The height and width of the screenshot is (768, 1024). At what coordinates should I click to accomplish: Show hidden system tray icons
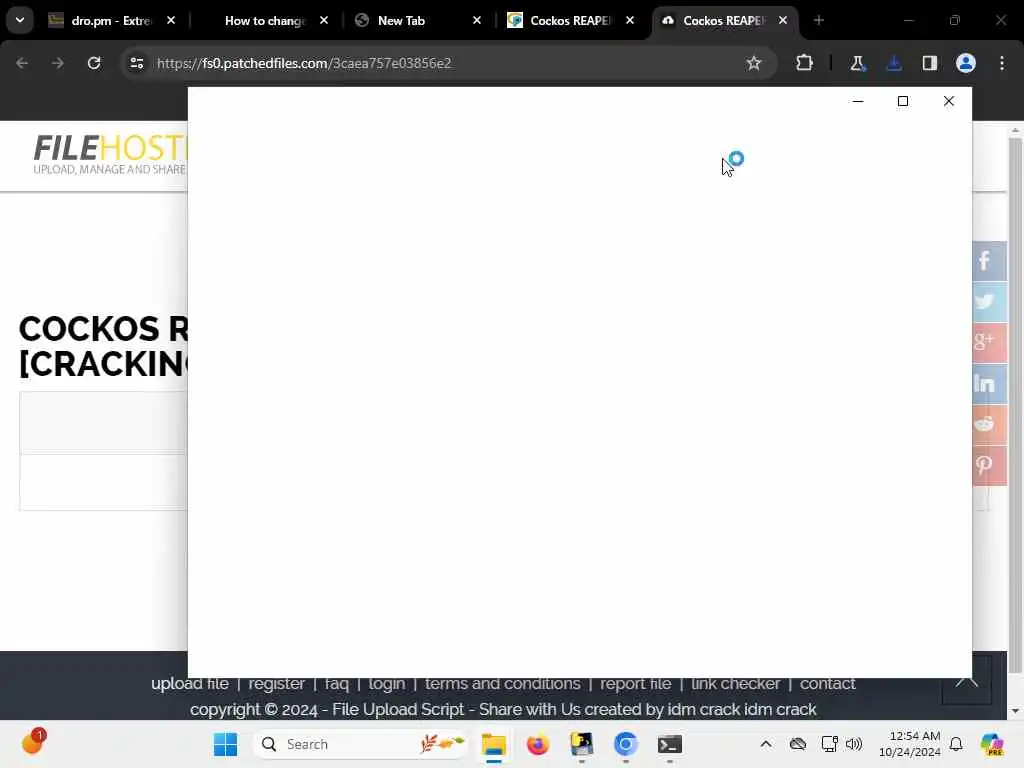766,744
